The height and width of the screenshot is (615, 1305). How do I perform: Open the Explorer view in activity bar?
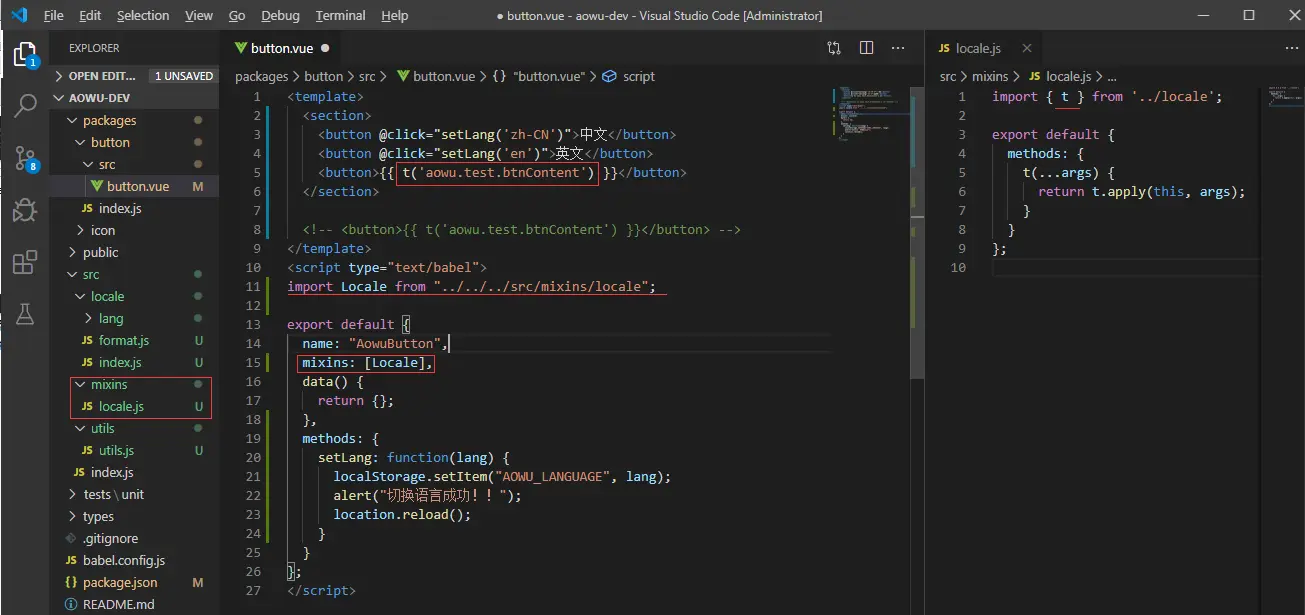point(25,54)
